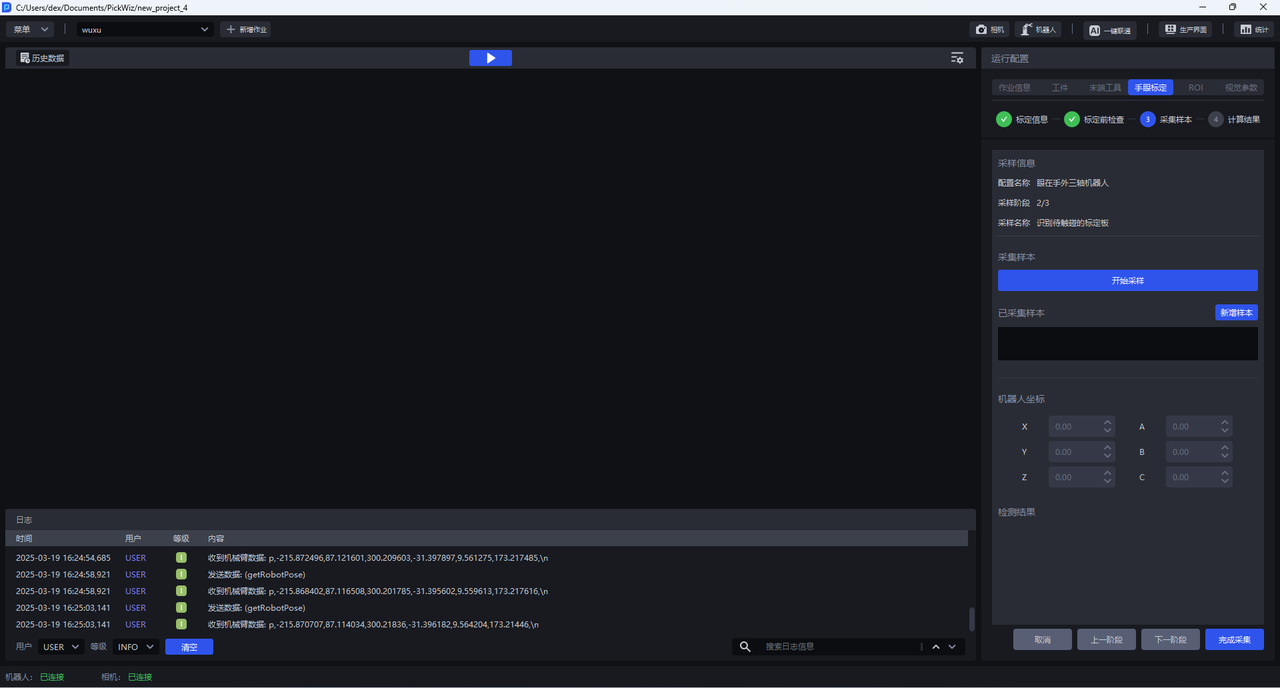
Task: Expand the 菜单 menu dropdown
Action: click(30, 30)
